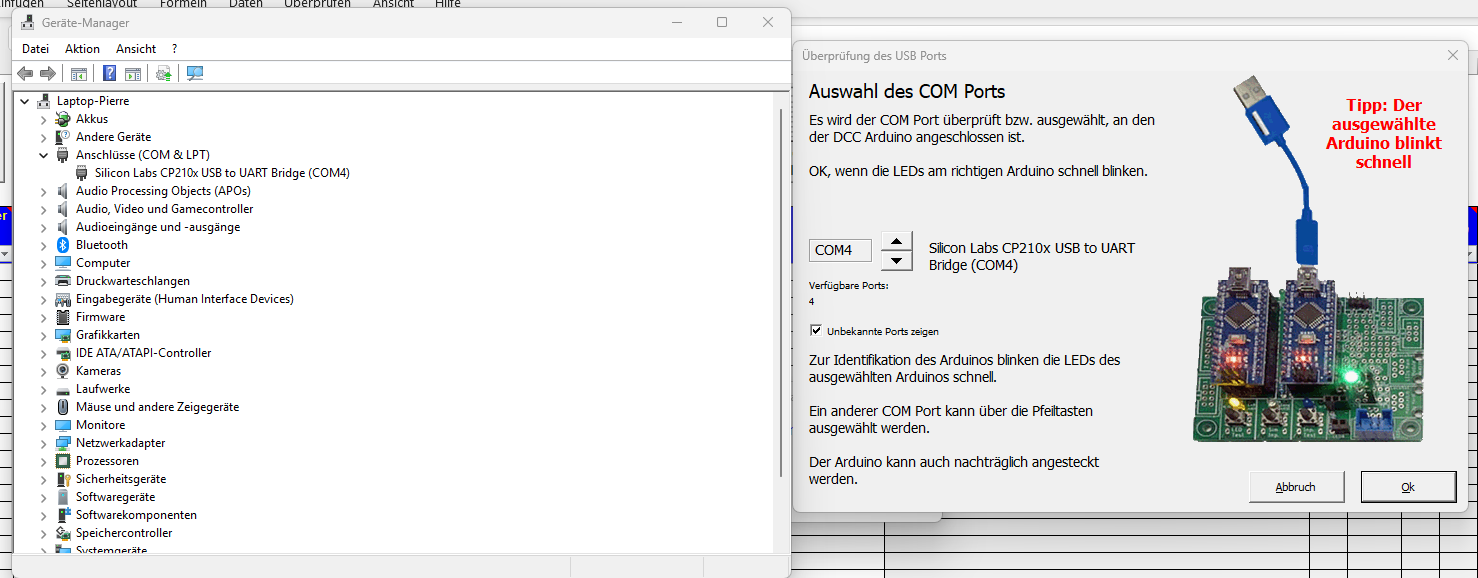Click the Kameras webcam icon
Screen dimensions: 1478x578
tap(63, 371)
